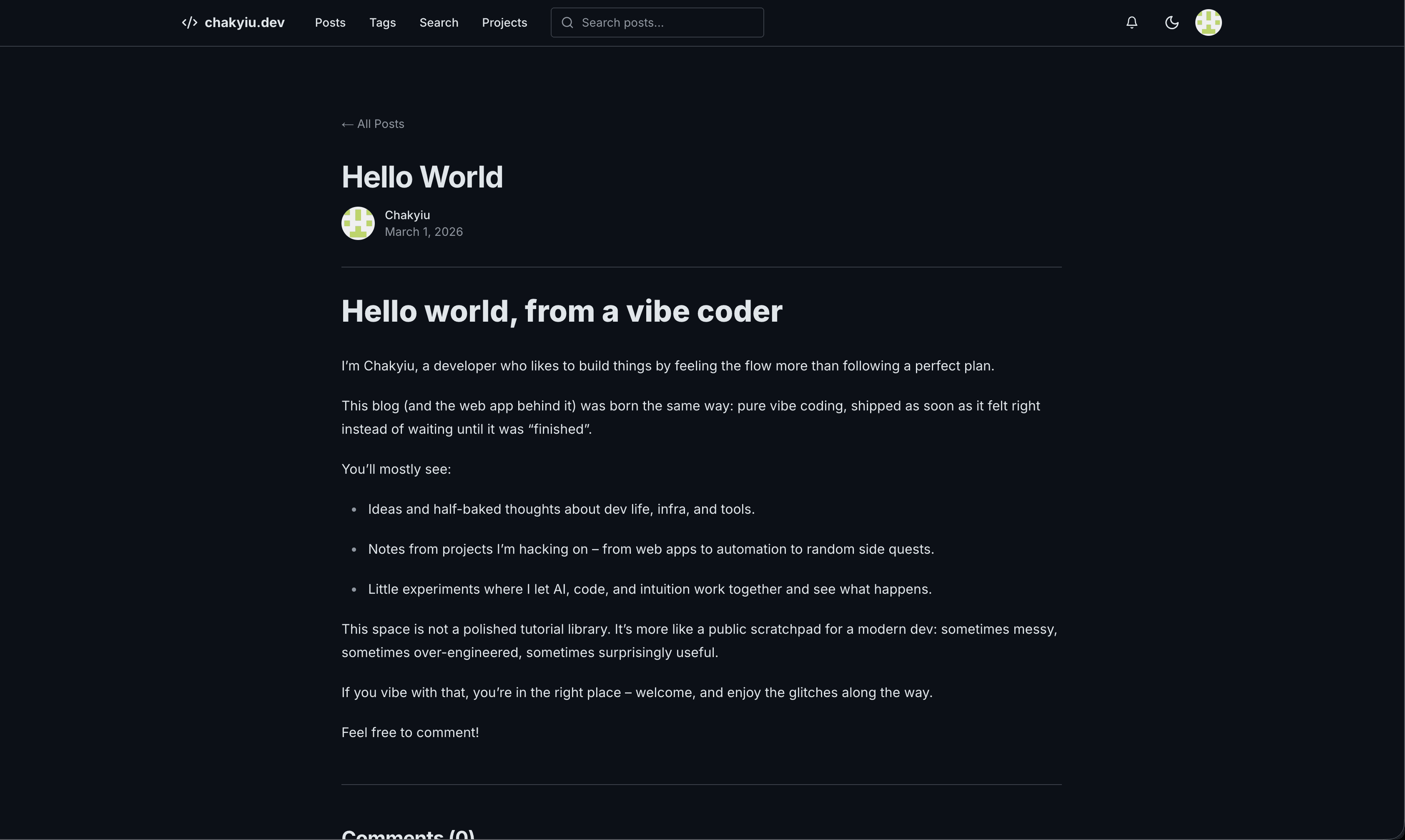Screen dimensions: 1405x840
Task: Focus the Search posts input field
Action: [668, 22]
